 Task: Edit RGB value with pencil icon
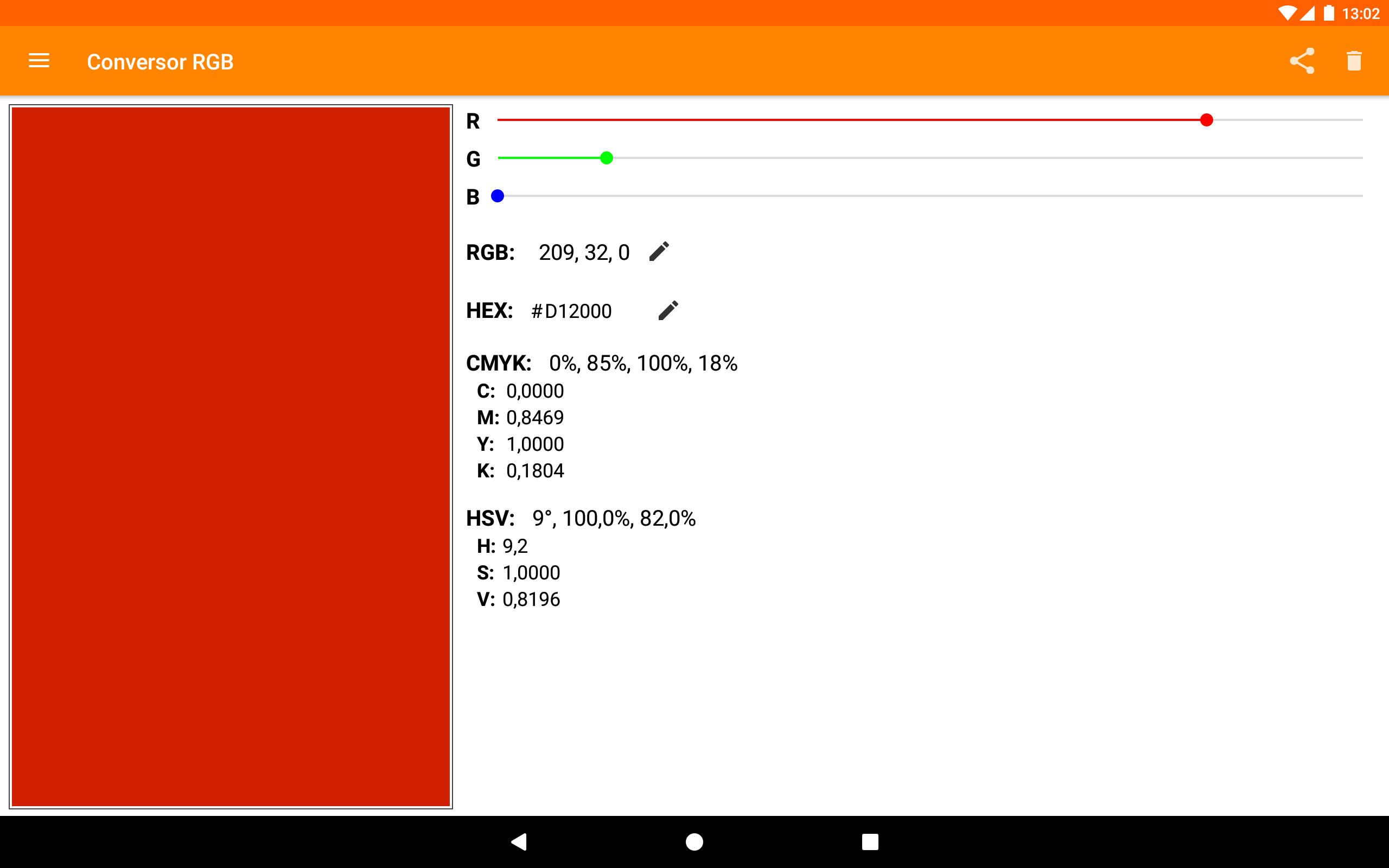[659, 251]
